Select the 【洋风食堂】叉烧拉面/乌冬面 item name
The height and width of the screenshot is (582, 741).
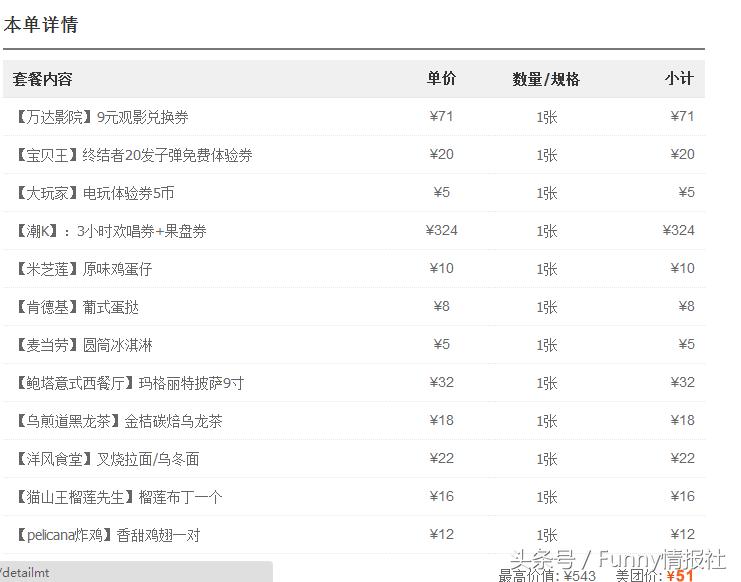click(x=107, y=459)
